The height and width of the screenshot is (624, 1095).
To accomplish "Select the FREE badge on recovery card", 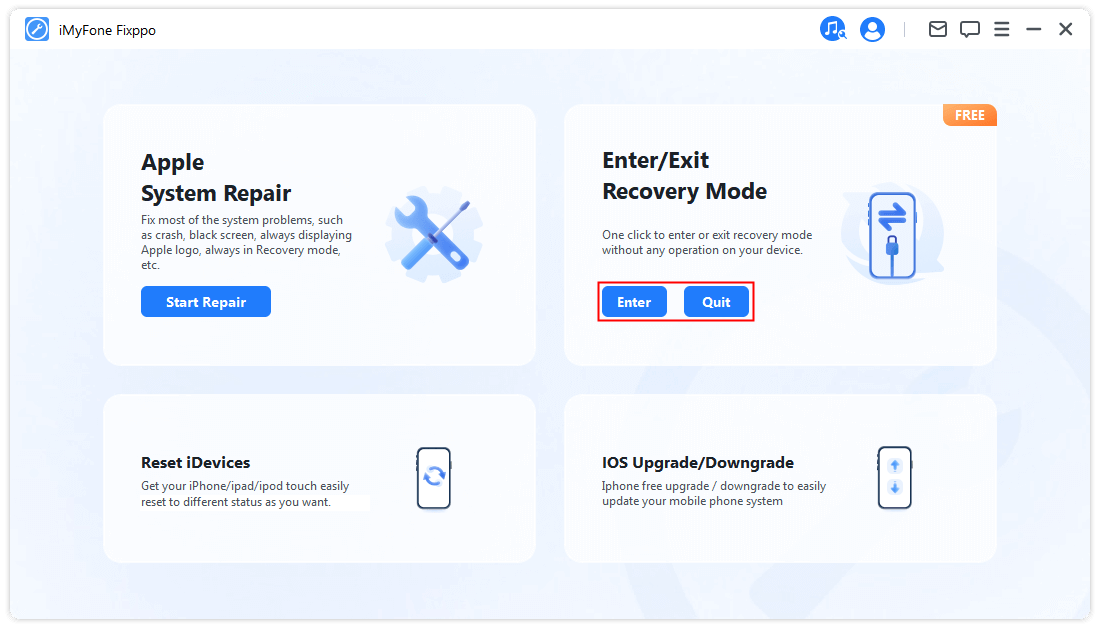I will 969,115.
